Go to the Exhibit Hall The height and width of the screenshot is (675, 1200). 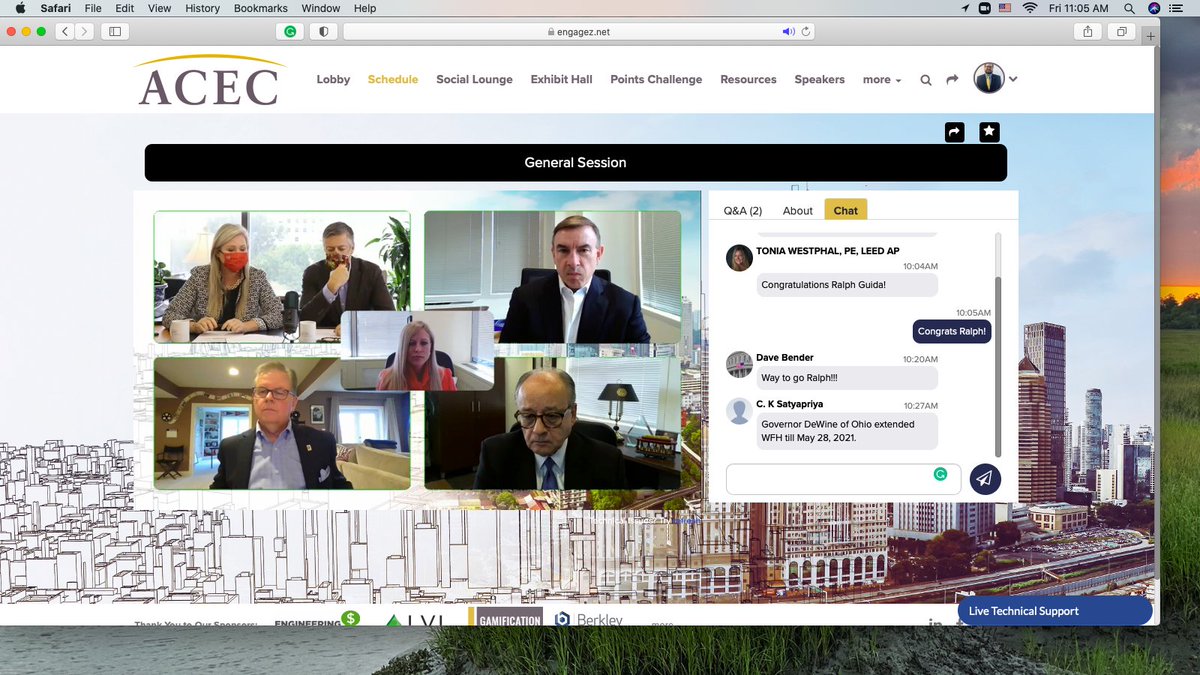[561, 79]
